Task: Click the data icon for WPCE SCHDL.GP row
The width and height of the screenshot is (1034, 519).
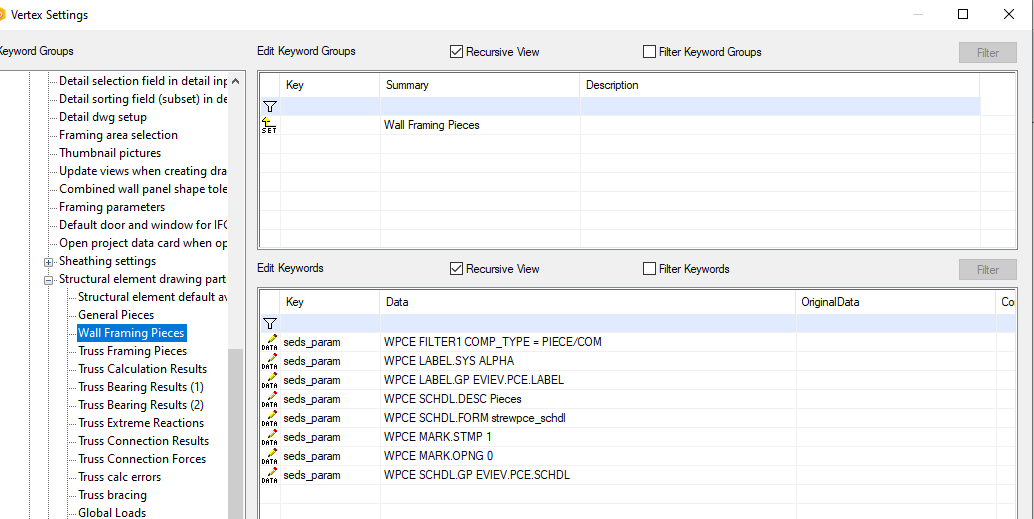Action: tap(269, 475)
